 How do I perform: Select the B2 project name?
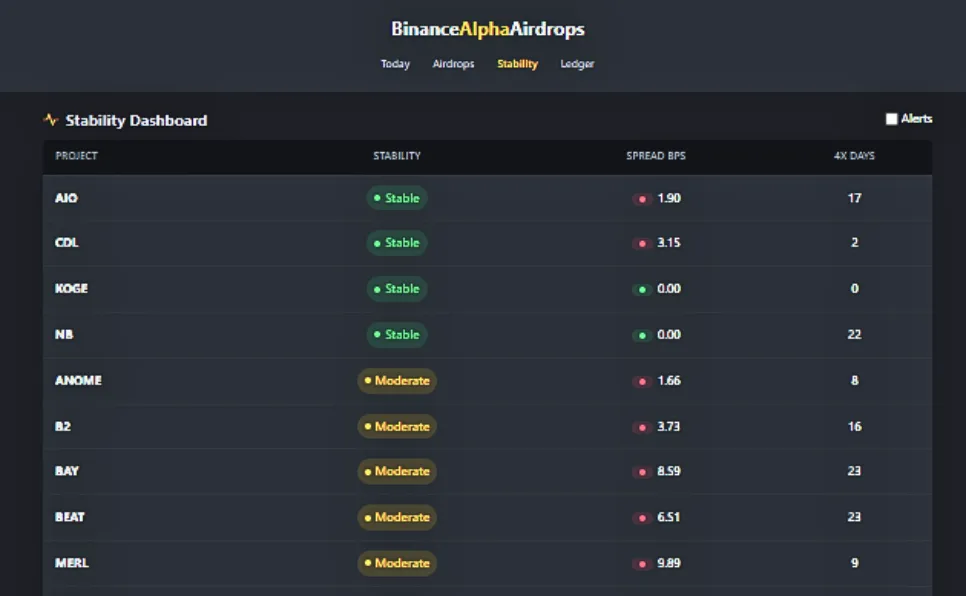coord(63,427)
